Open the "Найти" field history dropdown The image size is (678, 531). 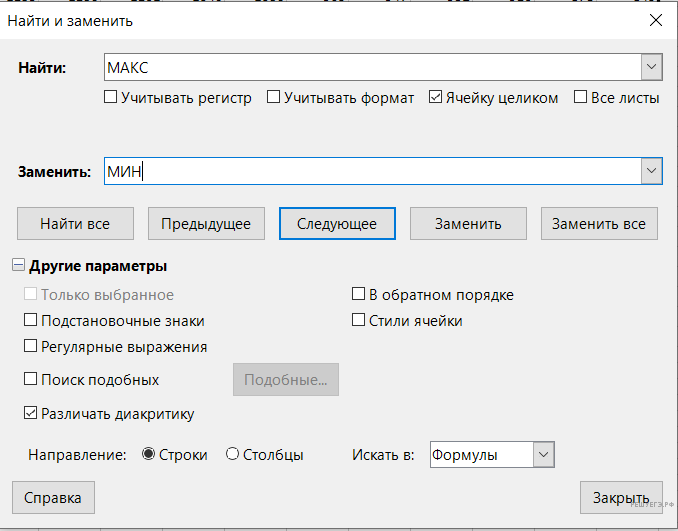pos(652,68)
